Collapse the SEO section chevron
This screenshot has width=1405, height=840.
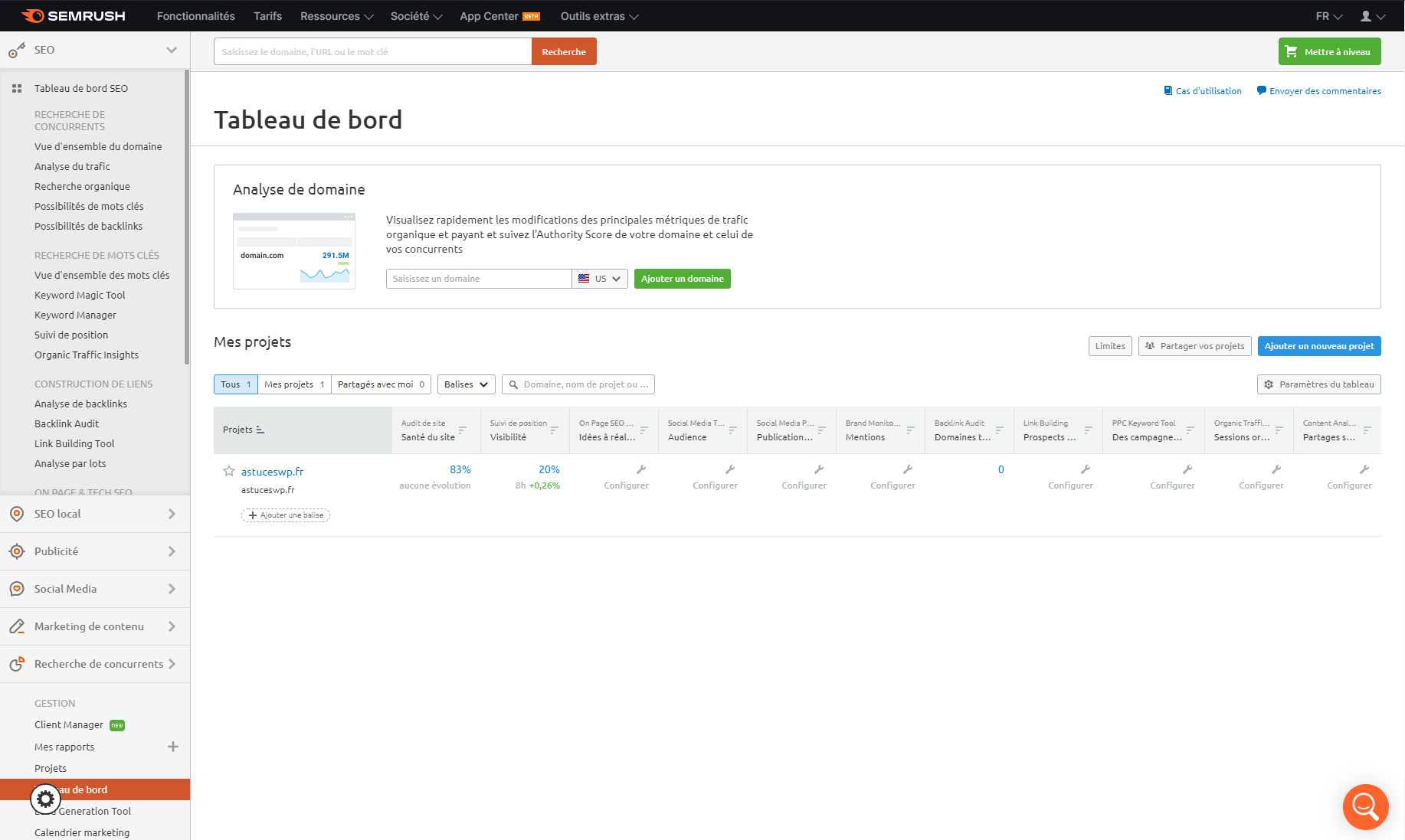[x=172, y=50]
